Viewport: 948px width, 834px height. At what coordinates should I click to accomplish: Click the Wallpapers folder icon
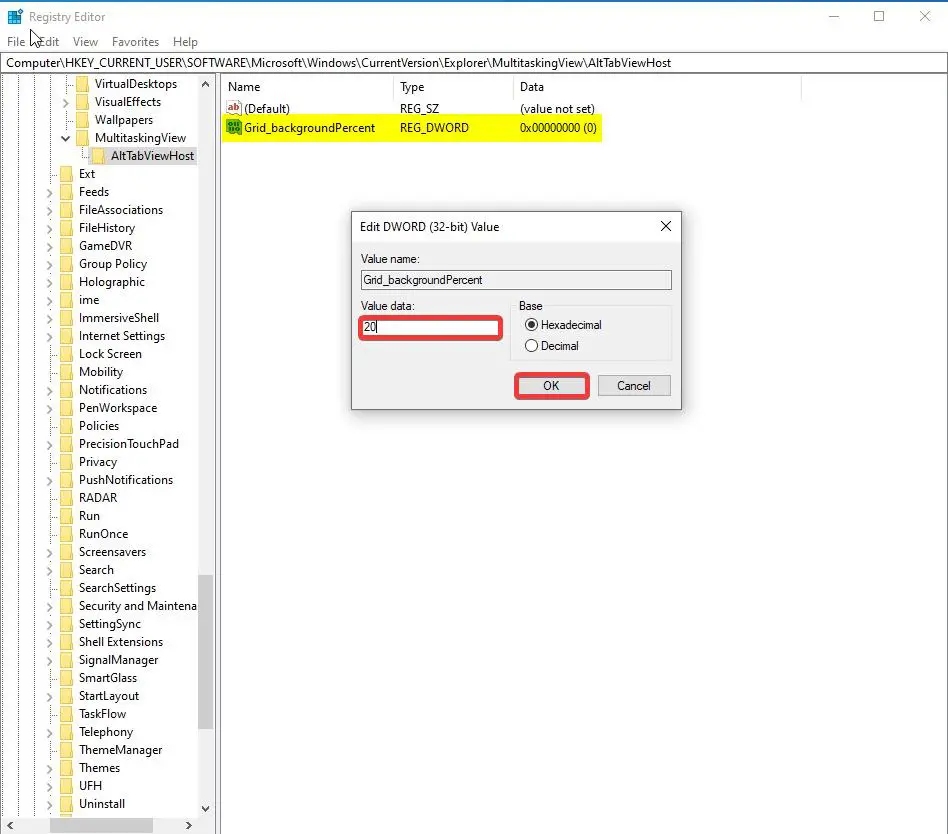[x=83, y=120]
